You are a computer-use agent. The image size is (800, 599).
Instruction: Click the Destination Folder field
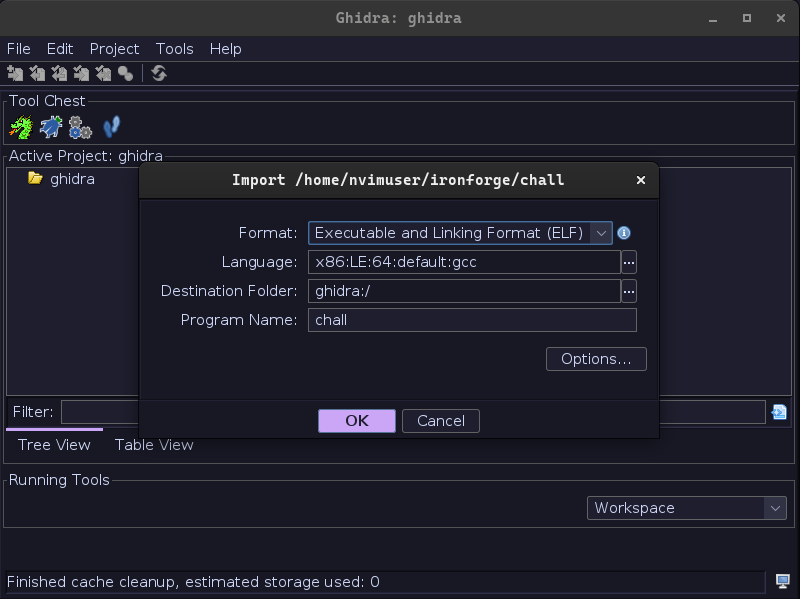pos(464,291)
